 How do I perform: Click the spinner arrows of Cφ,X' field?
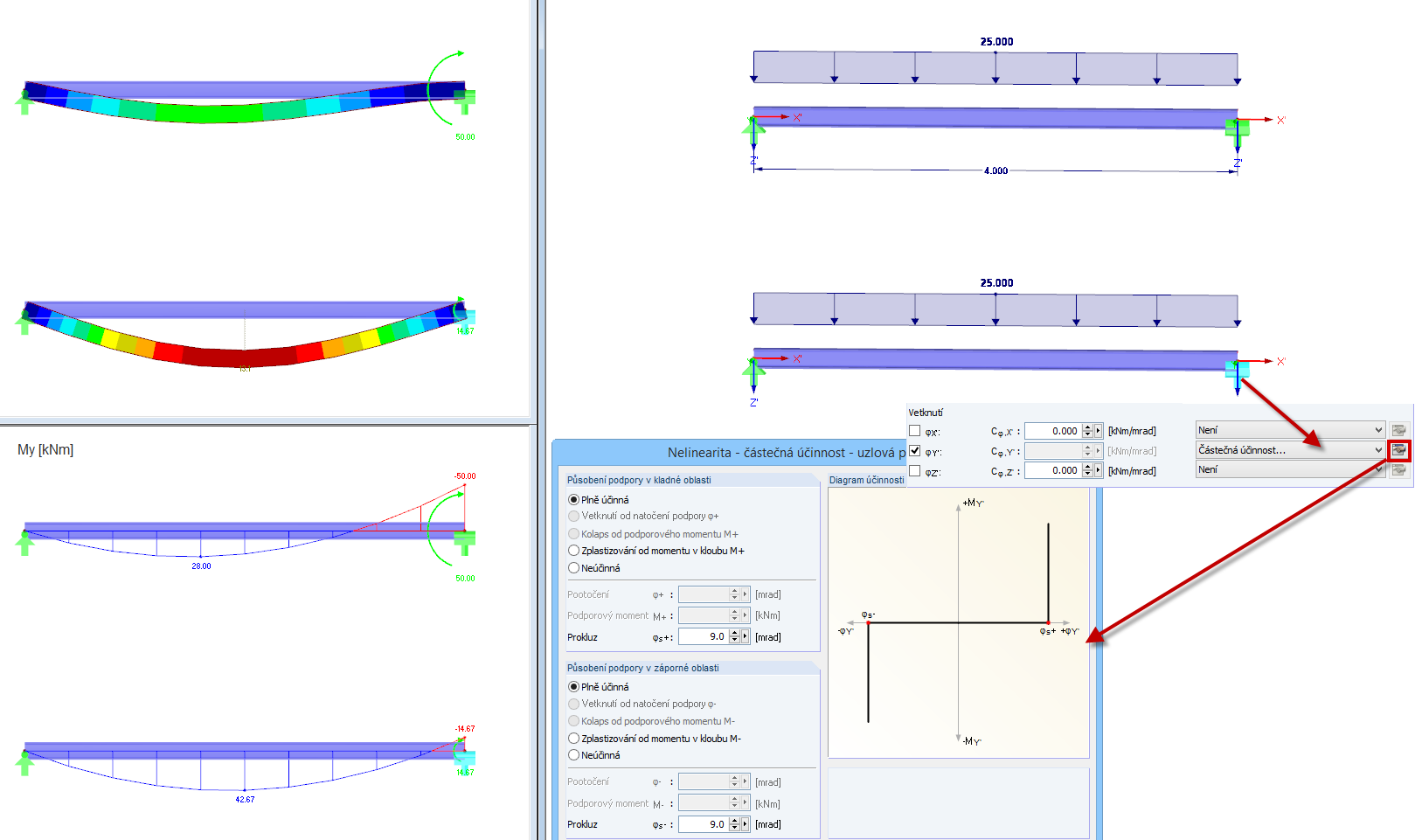[x=1088, y=431]
